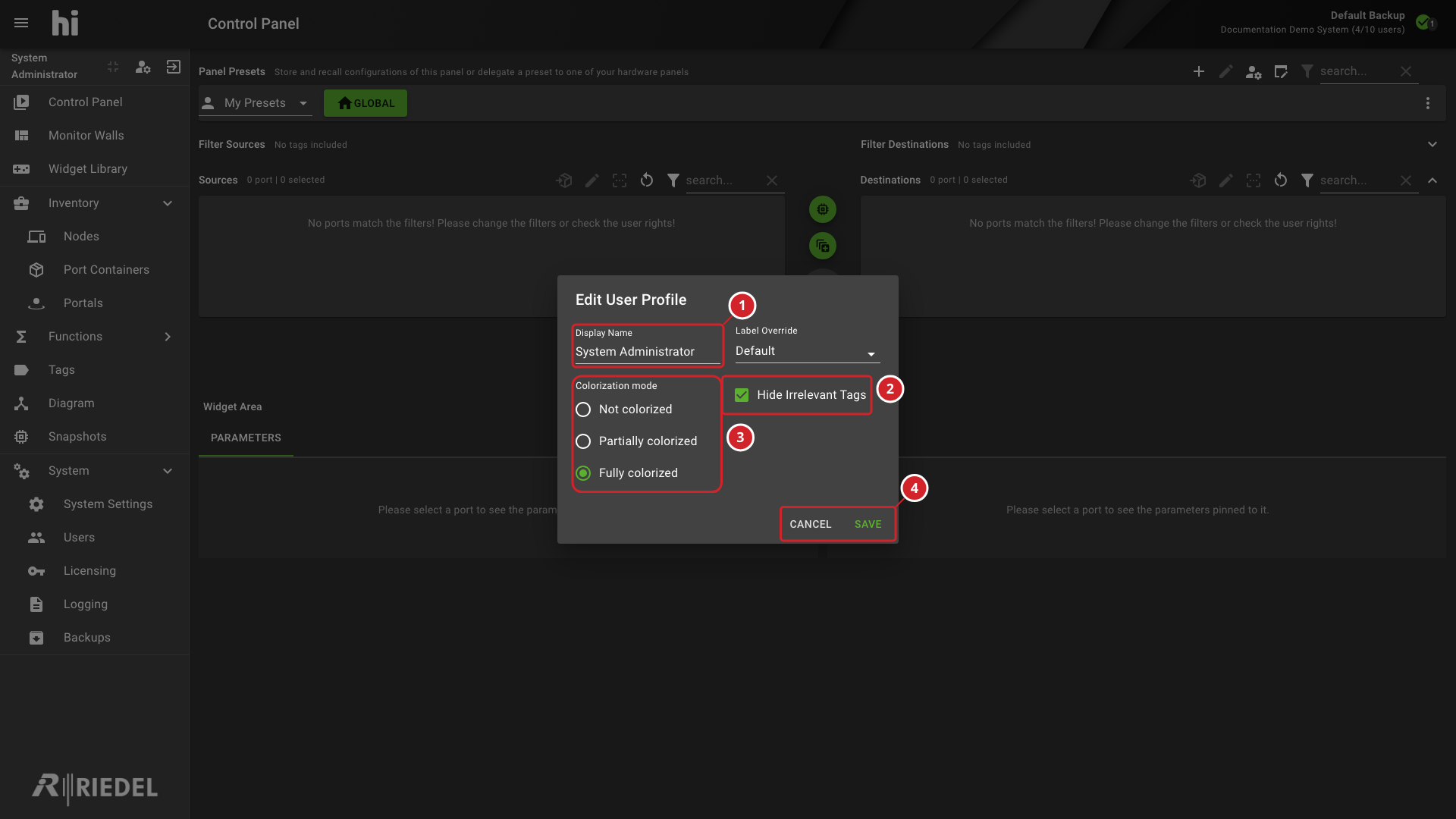The height and width of the screenshot is (819, 1456).
Task: Open the My Presets dropdown
Action: point(256,103)
